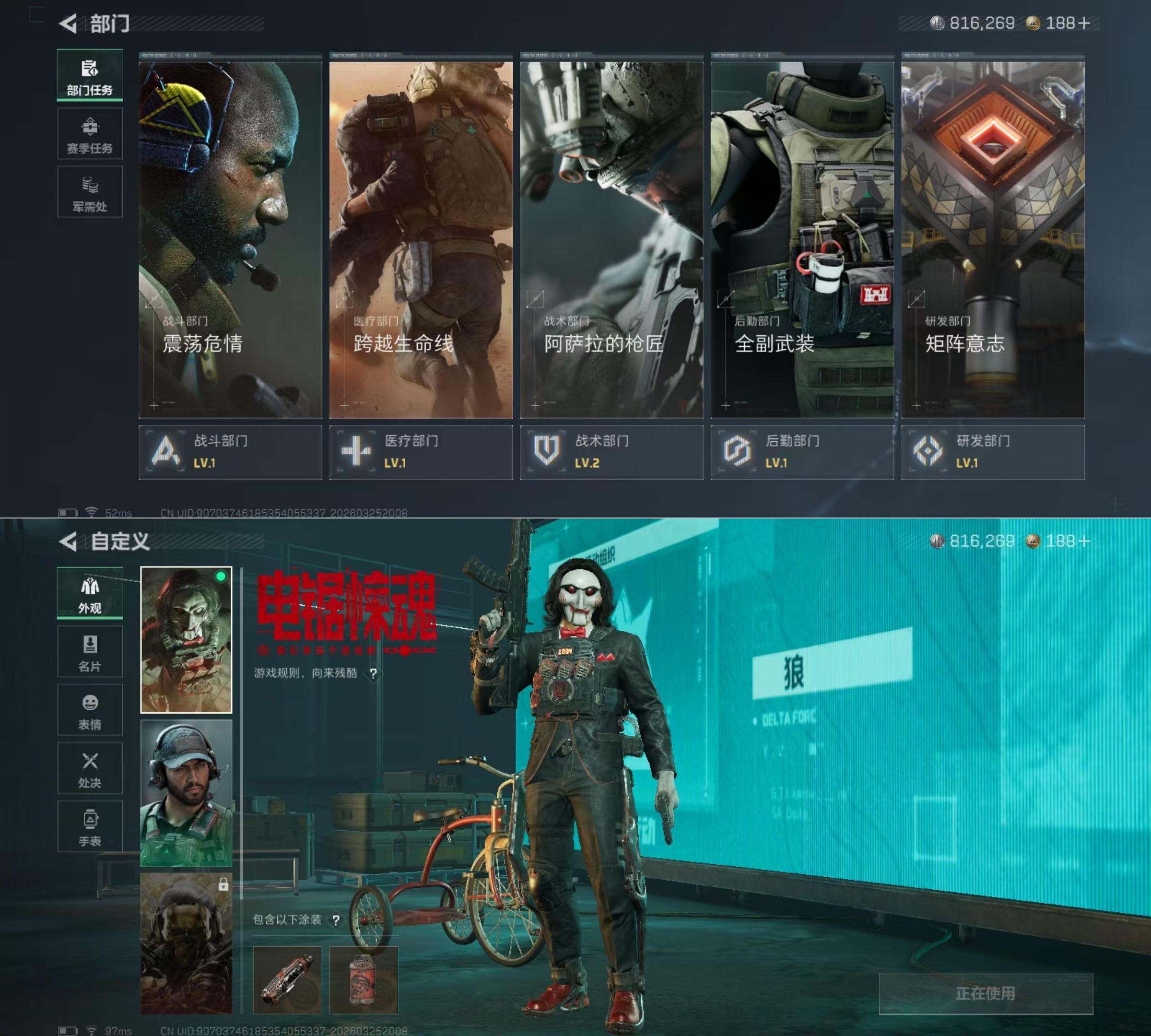
Task: Choose the operator skin with cap and headset
Action: tap(186, 793)
